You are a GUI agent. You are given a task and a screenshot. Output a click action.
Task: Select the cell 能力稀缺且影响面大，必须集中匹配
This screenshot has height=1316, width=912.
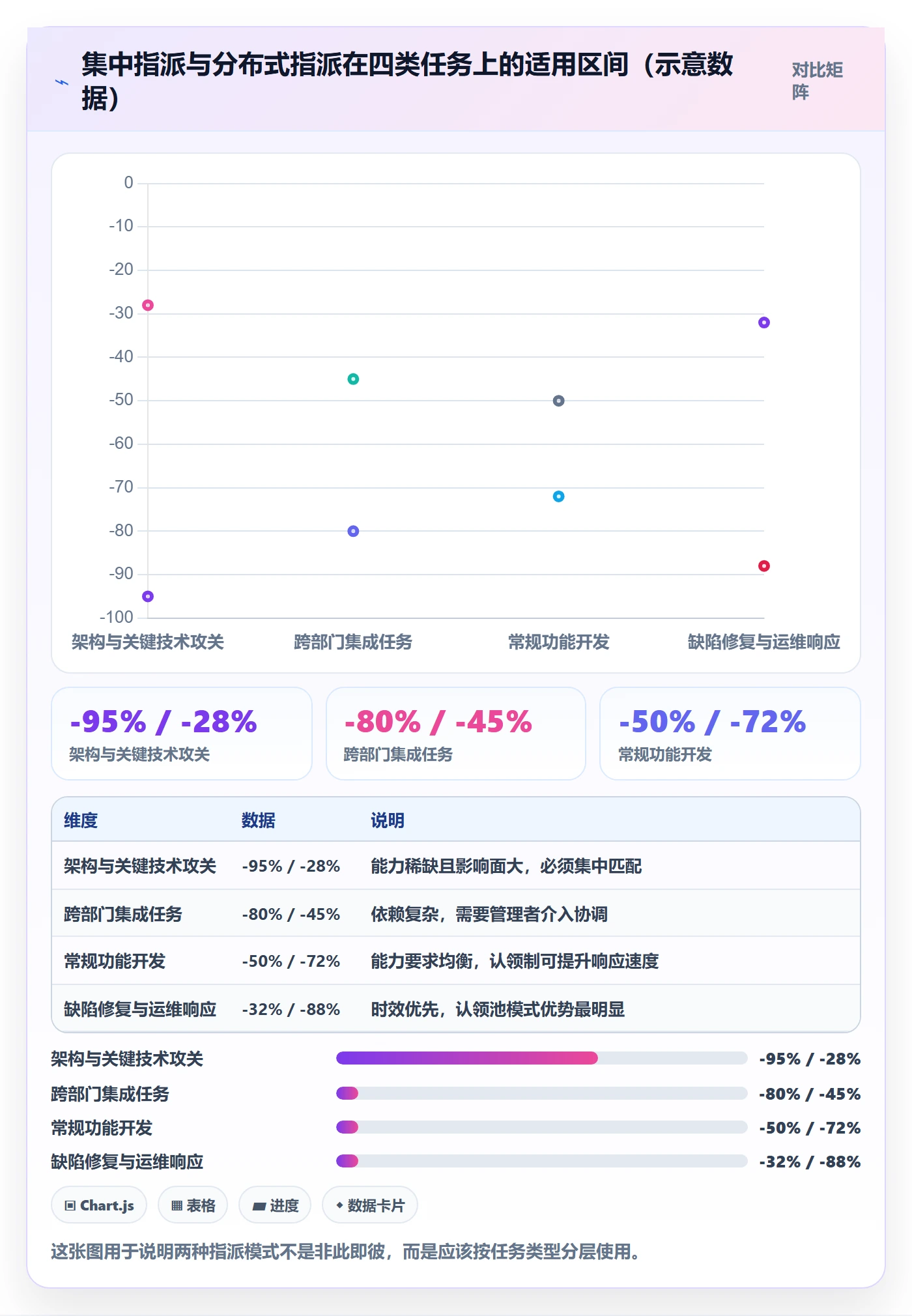(x=506, y=866)
